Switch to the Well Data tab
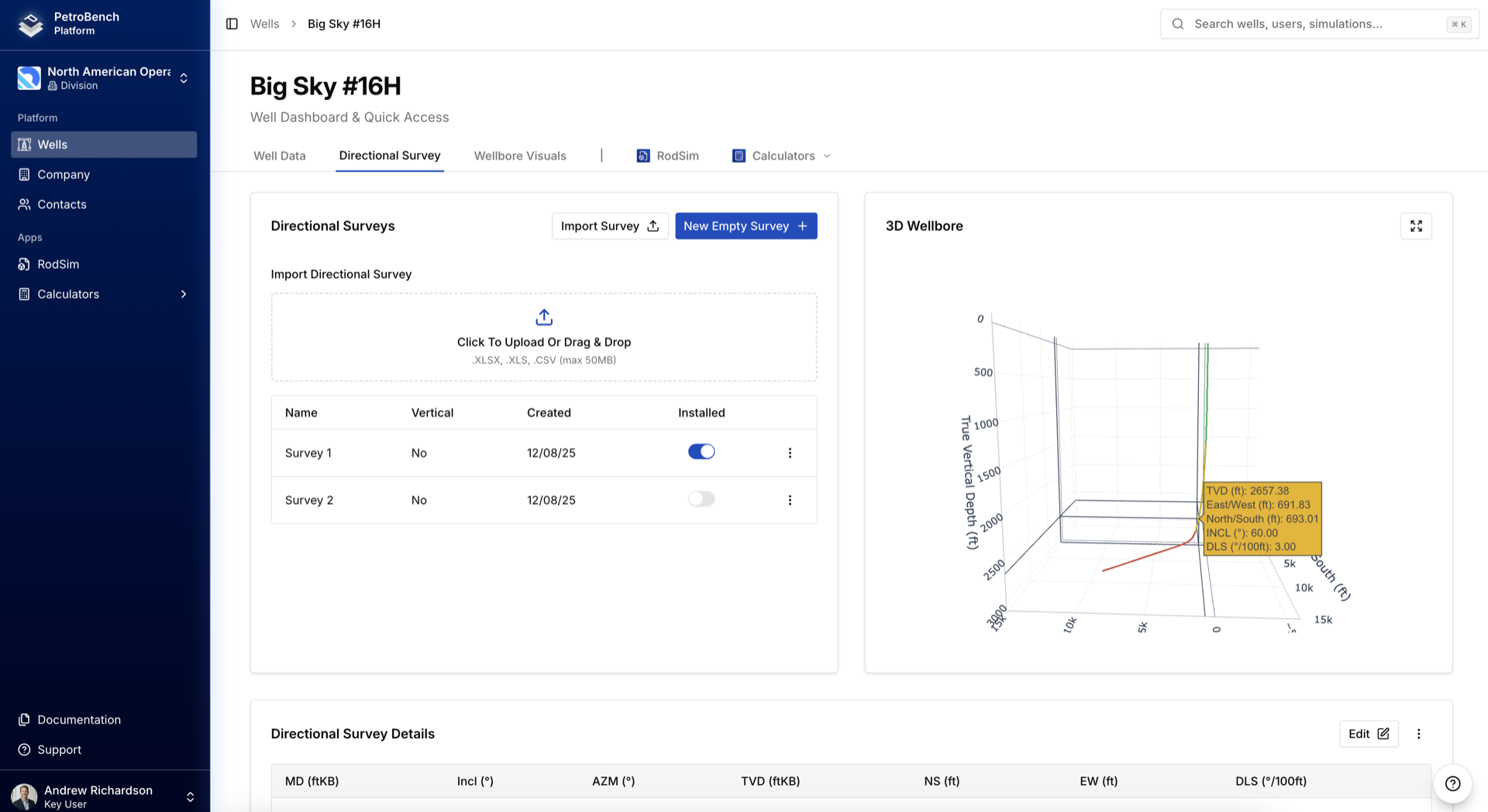The width and height of the screenshot is (1488, 812). tap(280, 156)
